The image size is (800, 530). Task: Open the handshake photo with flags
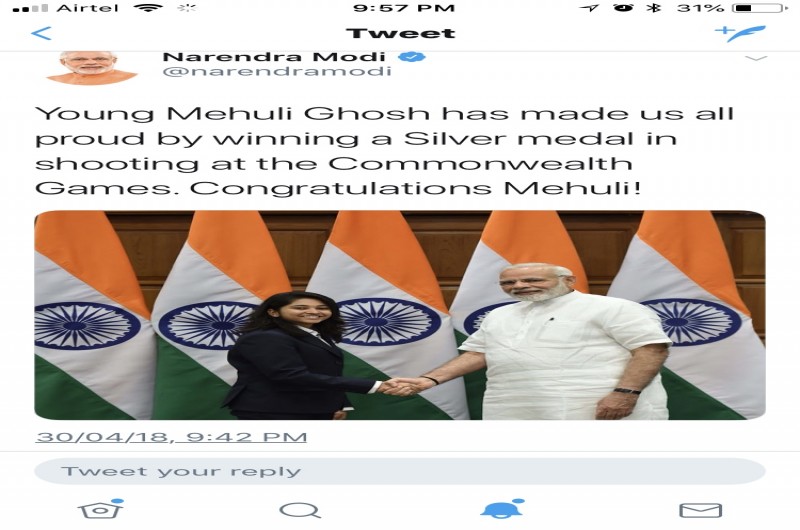point(399,315)
